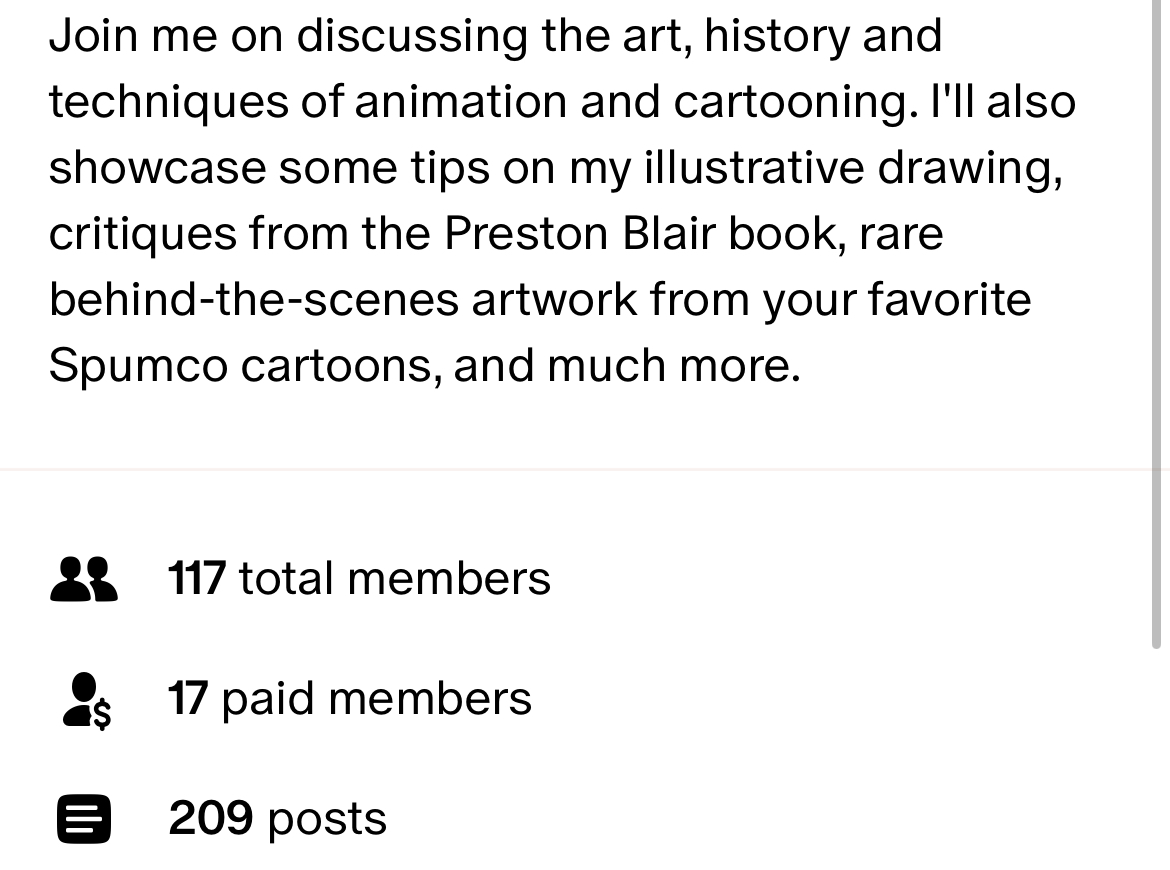This screenshot has height=870, width=1170.
Task: Click the bold number 209
Action: click(210, 818)
